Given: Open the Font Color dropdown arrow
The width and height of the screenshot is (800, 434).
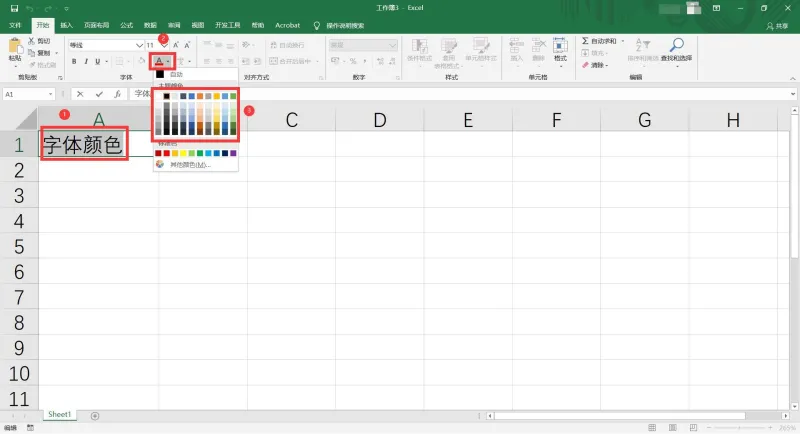Looking at the screenshot, I should [x=168, y=62].
